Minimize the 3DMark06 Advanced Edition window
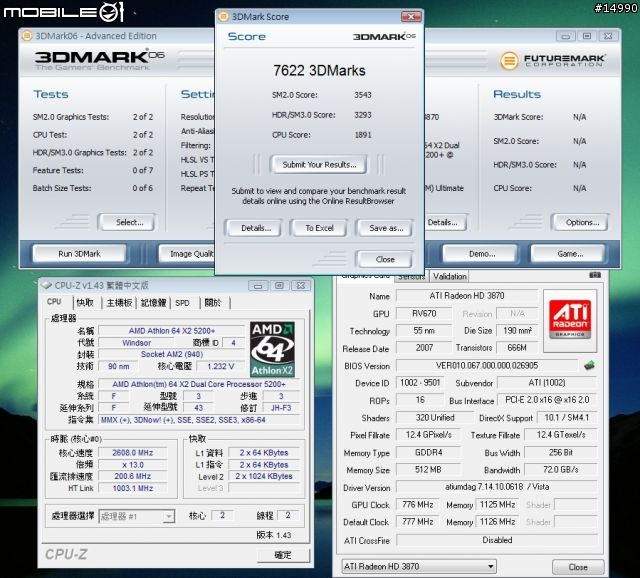This screenshot has width=640, height=578. (x=565, y=36)
